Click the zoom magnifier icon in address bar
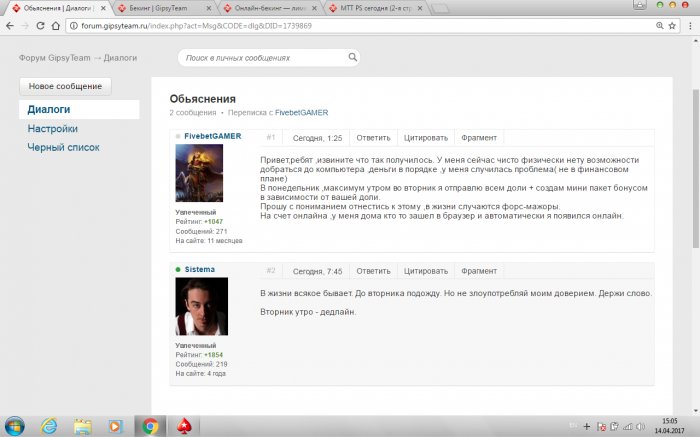 [659, 26]
